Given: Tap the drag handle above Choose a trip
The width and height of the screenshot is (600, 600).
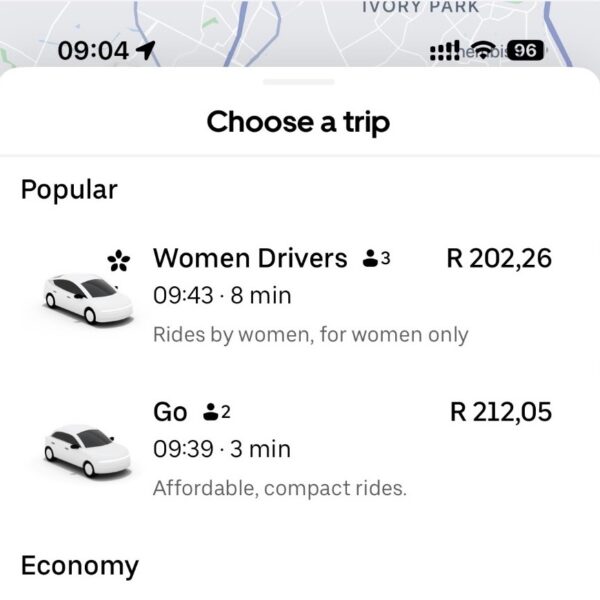Looking at the screenshot, I should (x=299, y=82).
